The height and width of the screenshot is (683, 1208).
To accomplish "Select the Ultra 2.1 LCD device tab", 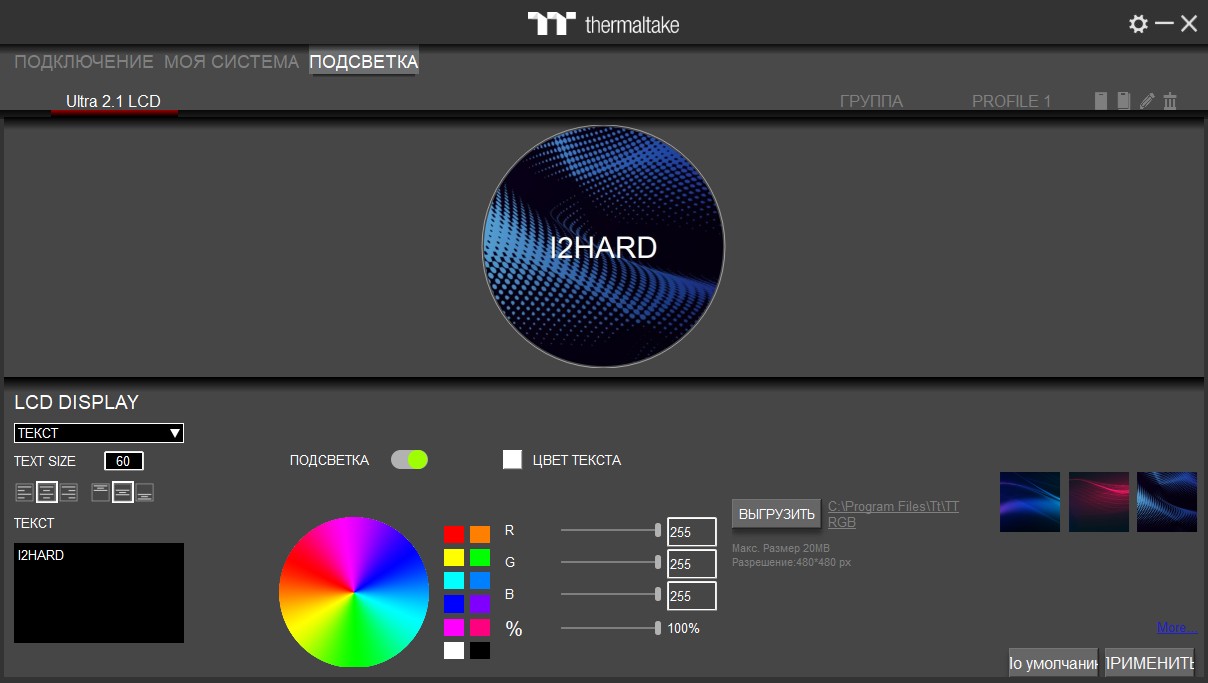I will coord(113,101).
